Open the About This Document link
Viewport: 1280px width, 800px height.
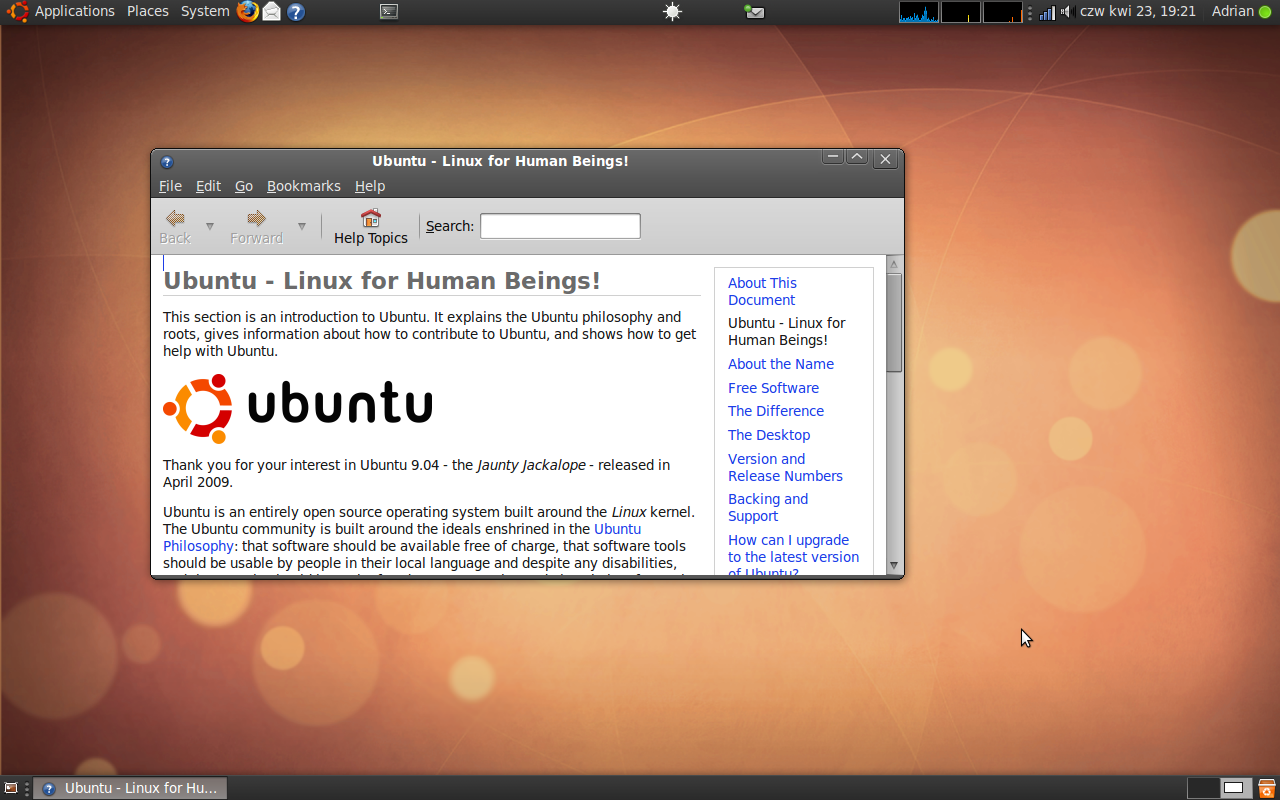pyautogui.click(x=762, y=291)
